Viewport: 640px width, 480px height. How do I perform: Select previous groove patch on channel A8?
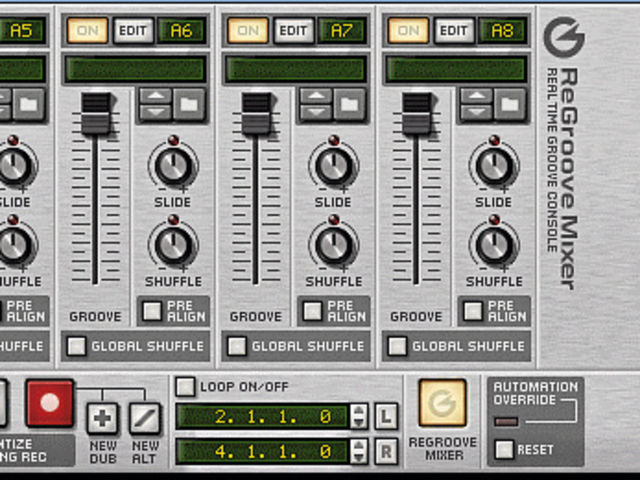pyautogui.click(x=476, y=97)
